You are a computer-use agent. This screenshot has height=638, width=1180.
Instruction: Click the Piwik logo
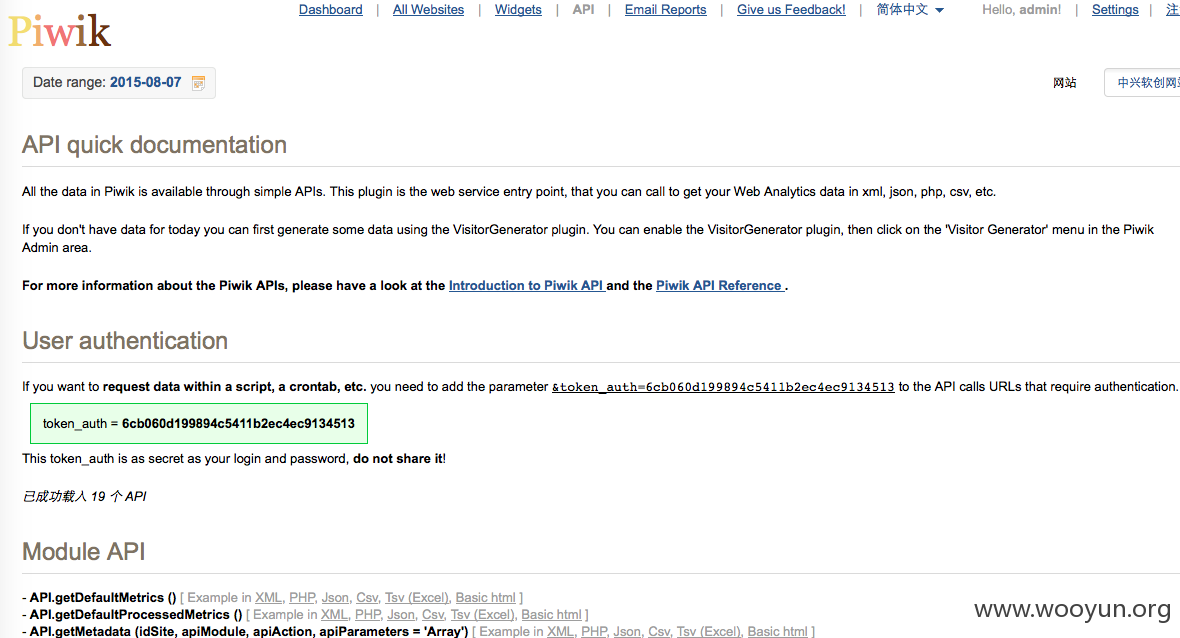59,32
